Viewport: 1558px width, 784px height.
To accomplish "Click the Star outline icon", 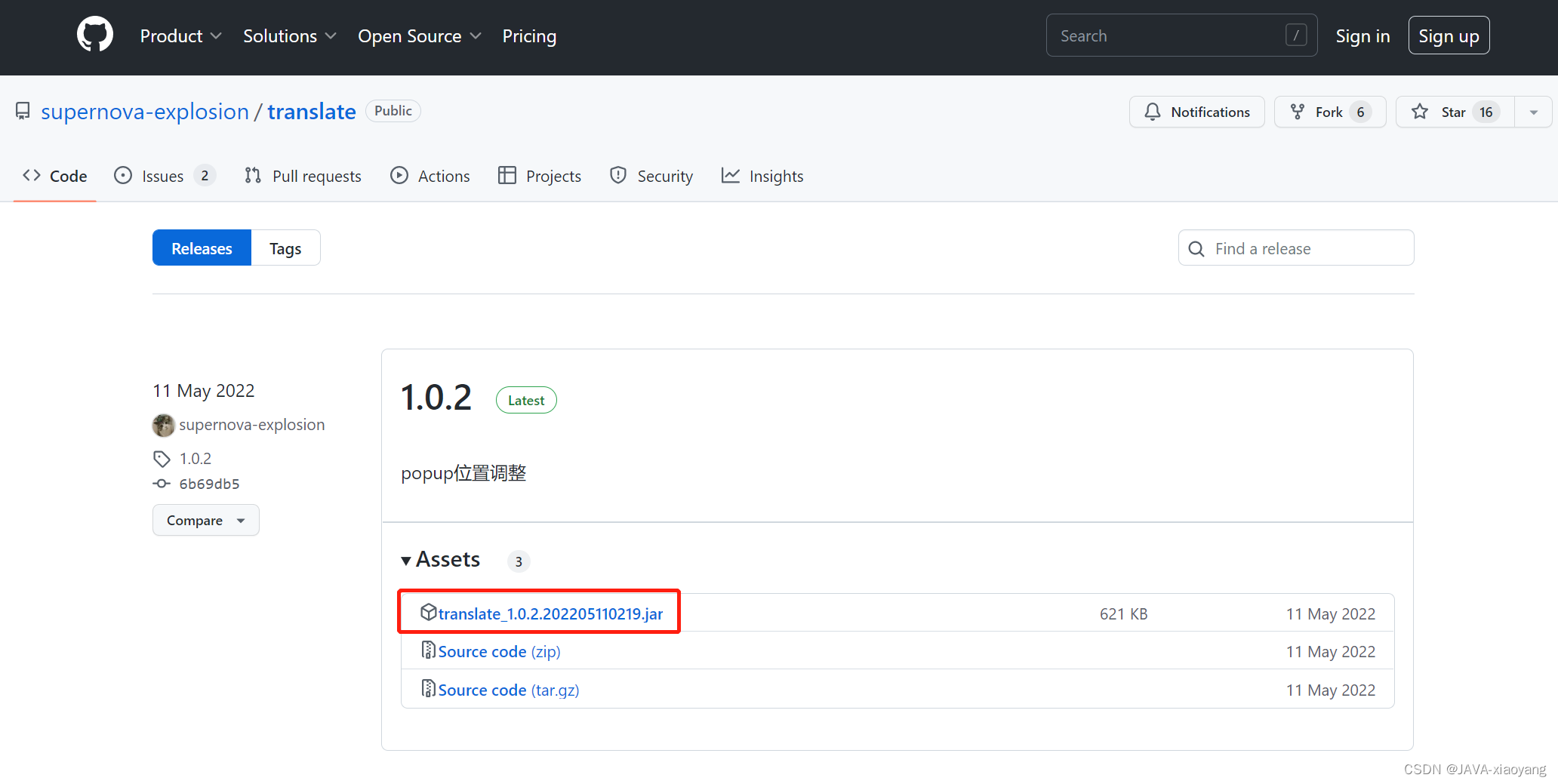I will [x=1420, y=112].
